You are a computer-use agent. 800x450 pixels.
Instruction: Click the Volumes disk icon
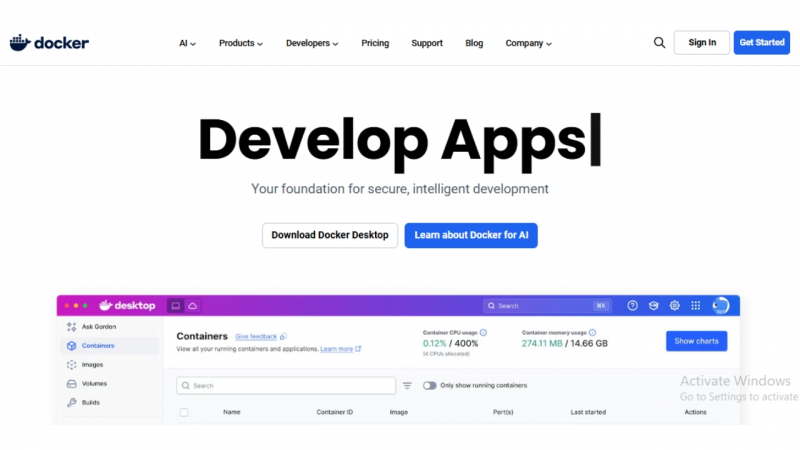tap(71, 384)
